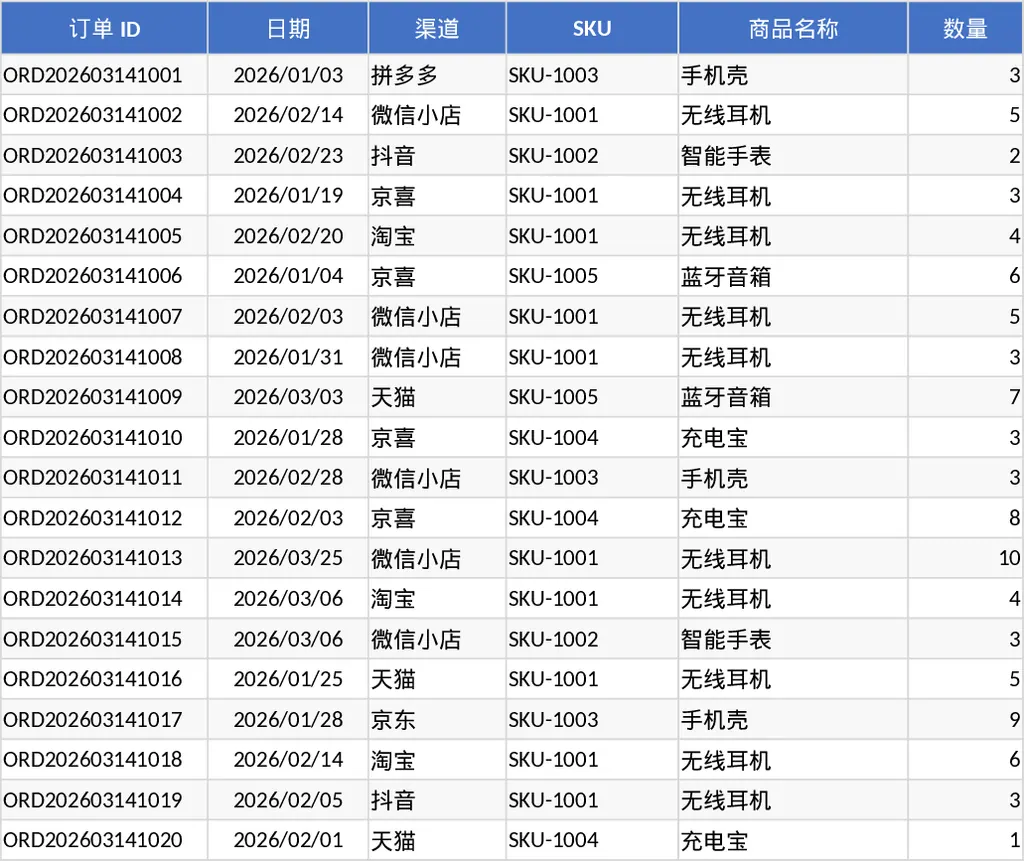Screen dimensions: 1024x861
Task: Select order ORD202603141001
Action: point(104,75)
